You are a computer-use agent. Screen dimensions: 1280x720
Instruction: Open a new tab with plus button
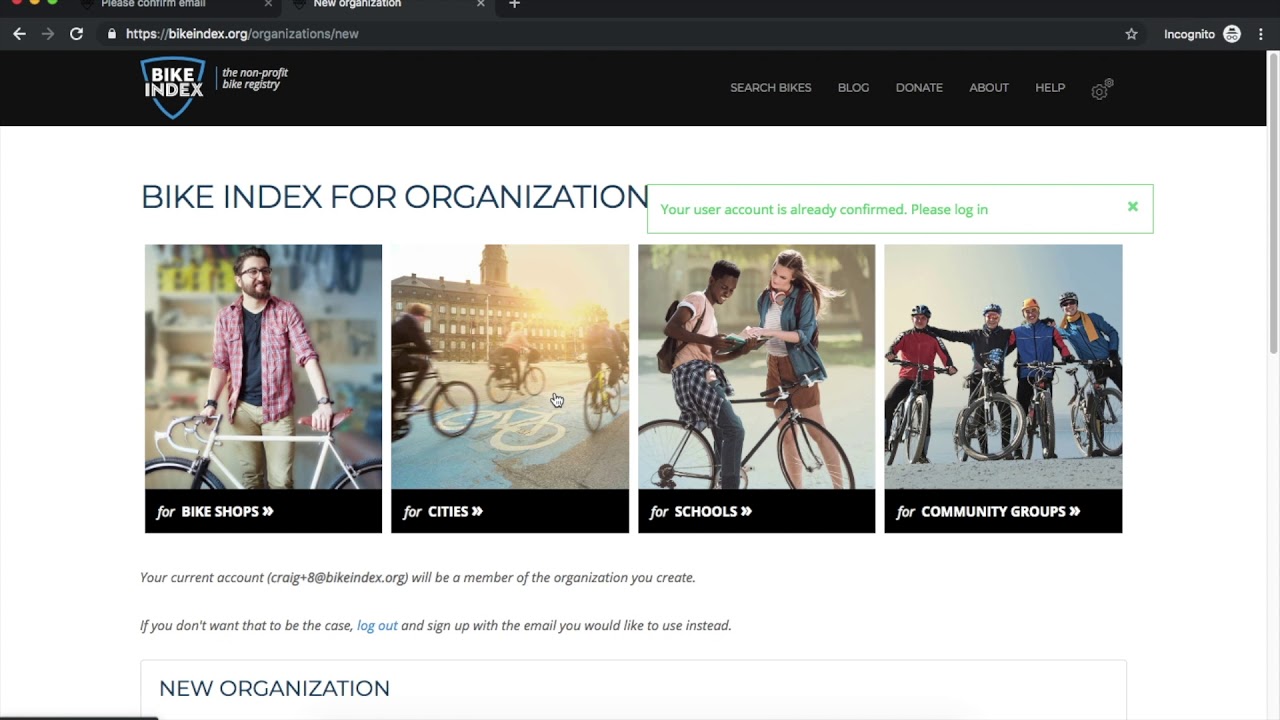pyautogui.click(x=514, y=5)
